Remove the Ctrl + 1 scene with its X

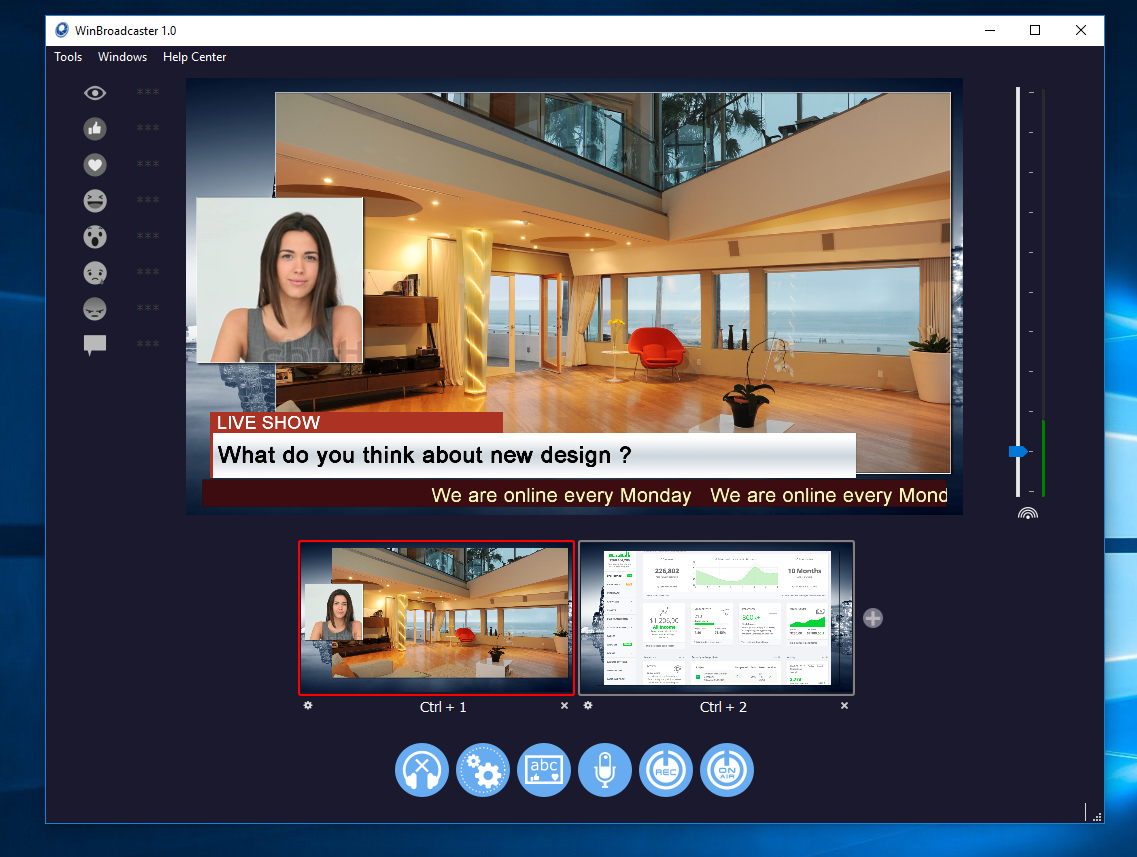[x=564, y=706]
